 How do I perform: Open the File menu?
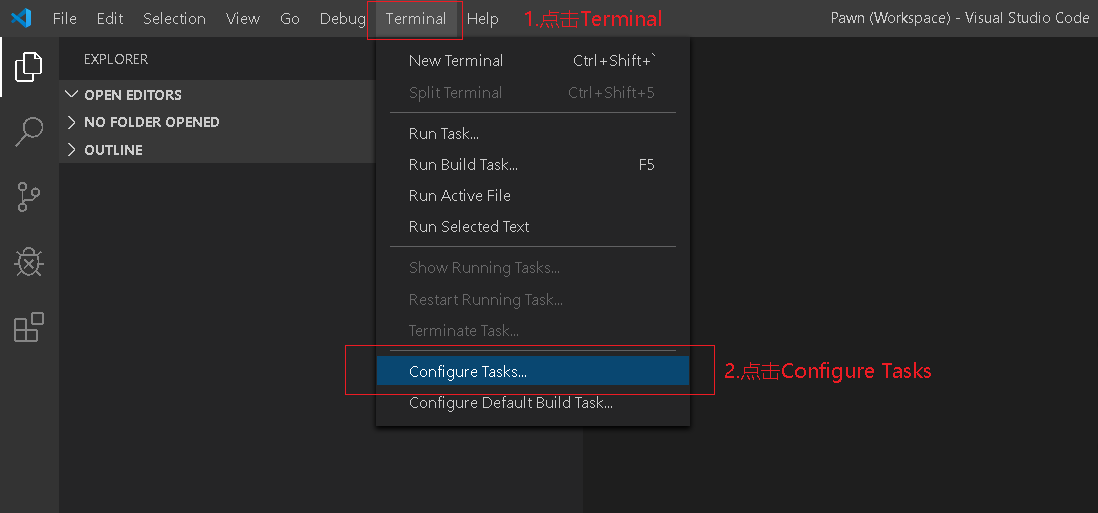(x=64, y=19)
